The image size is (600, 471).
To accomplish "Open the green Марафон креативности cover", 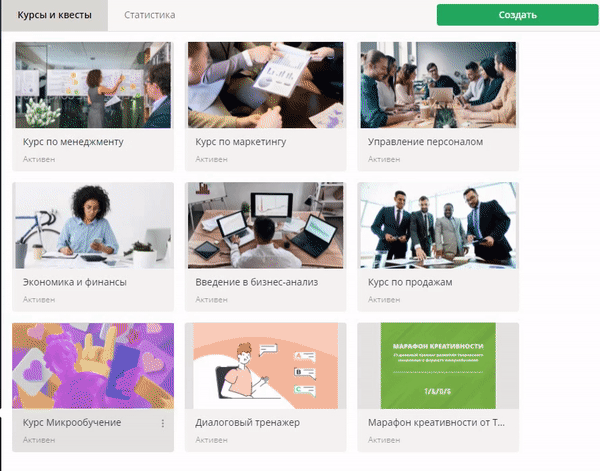I will pos(438,366).
